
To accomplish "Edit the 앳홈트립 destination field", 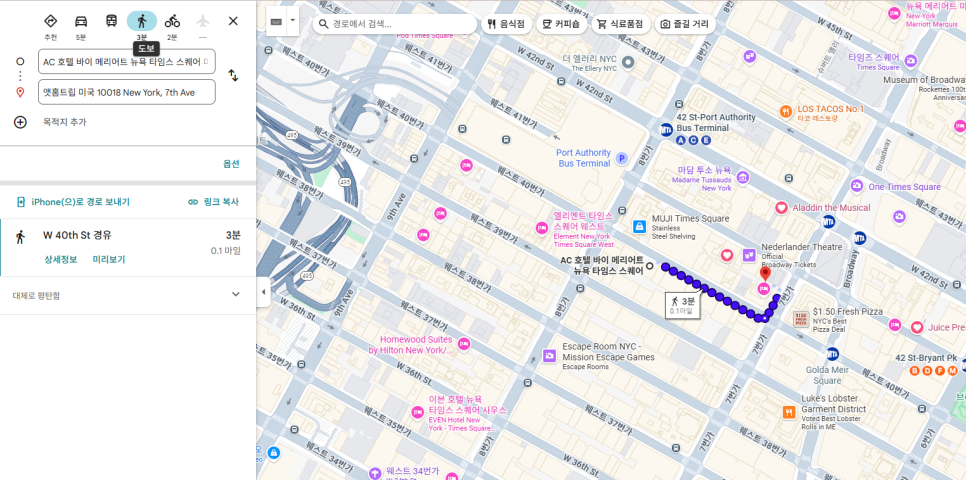I will (x=126, y=92).
